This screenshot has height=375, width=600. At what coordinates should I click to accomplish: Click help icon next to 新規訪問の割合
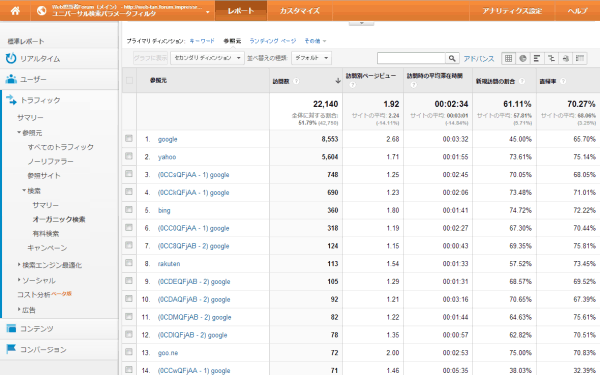point(522,81)
